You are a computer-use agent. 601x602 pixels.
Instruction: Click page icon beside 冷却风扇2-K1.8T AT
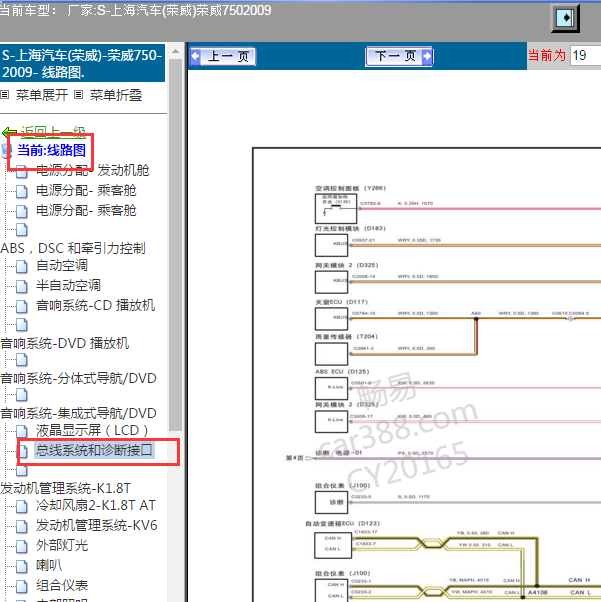22,506
